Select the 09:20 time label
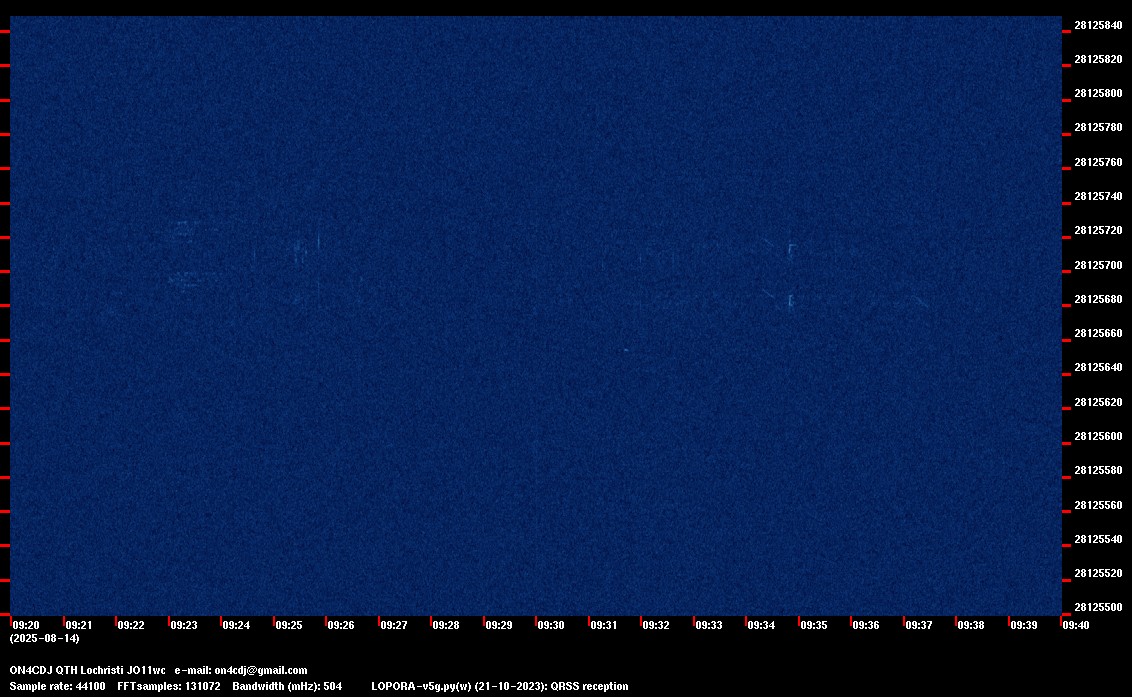This screenshot has height=697, width=1132. (26, 625)
